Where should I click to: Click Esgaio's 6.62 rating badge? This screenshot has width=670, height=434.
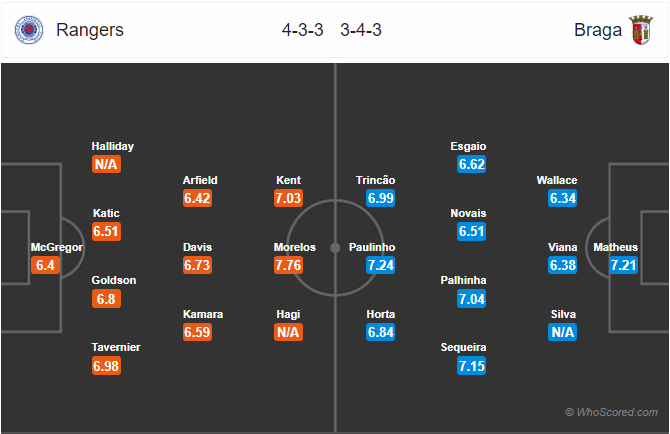tap(471, 164)
